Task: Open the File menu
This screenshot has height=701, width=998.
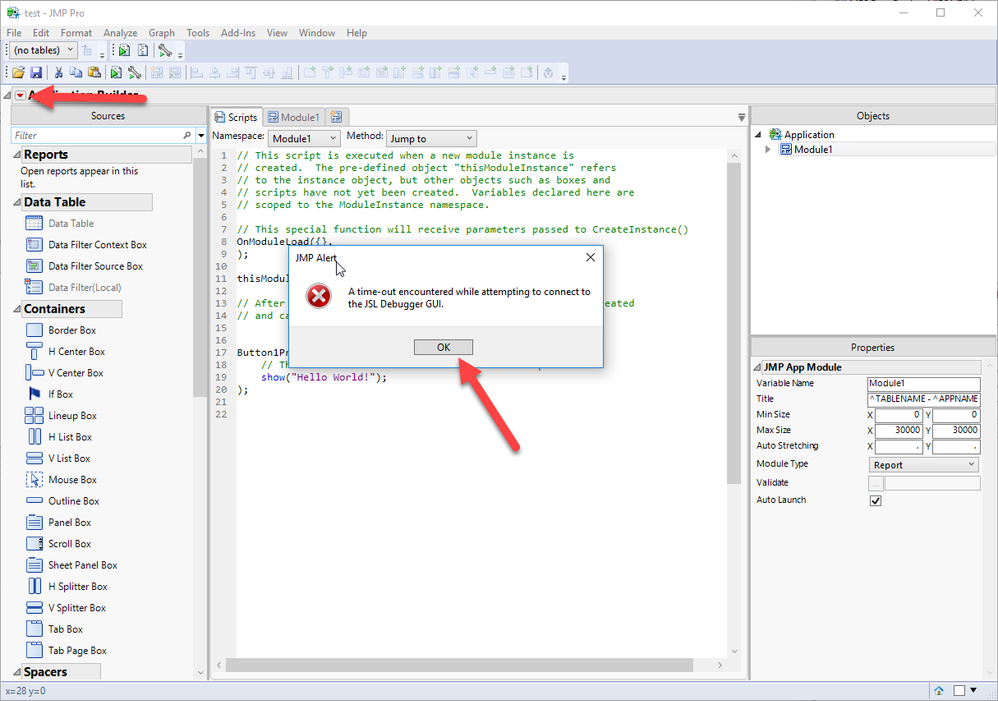Action: tap(14, 32)
